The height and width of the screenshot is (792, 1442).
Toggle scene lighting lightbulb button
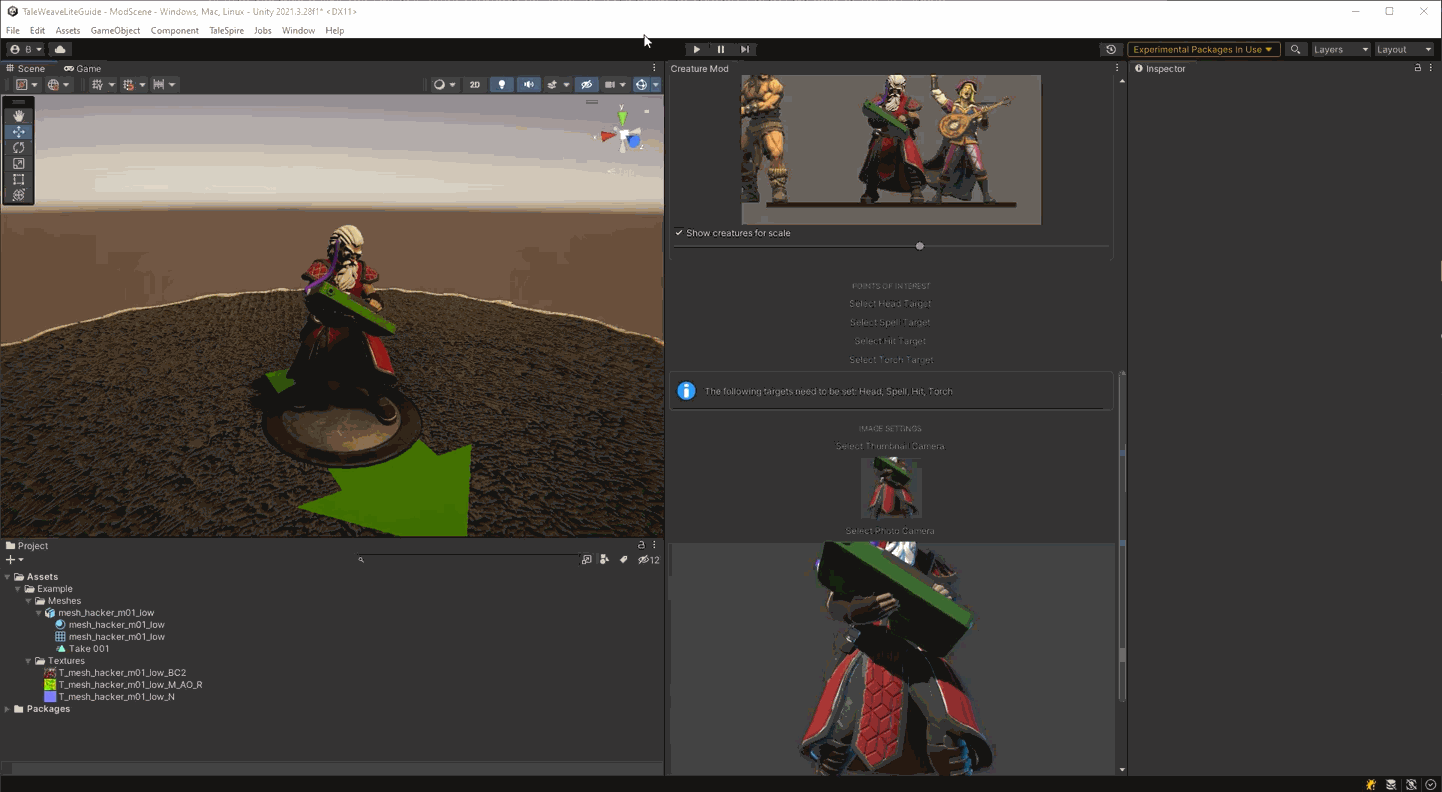502,85
